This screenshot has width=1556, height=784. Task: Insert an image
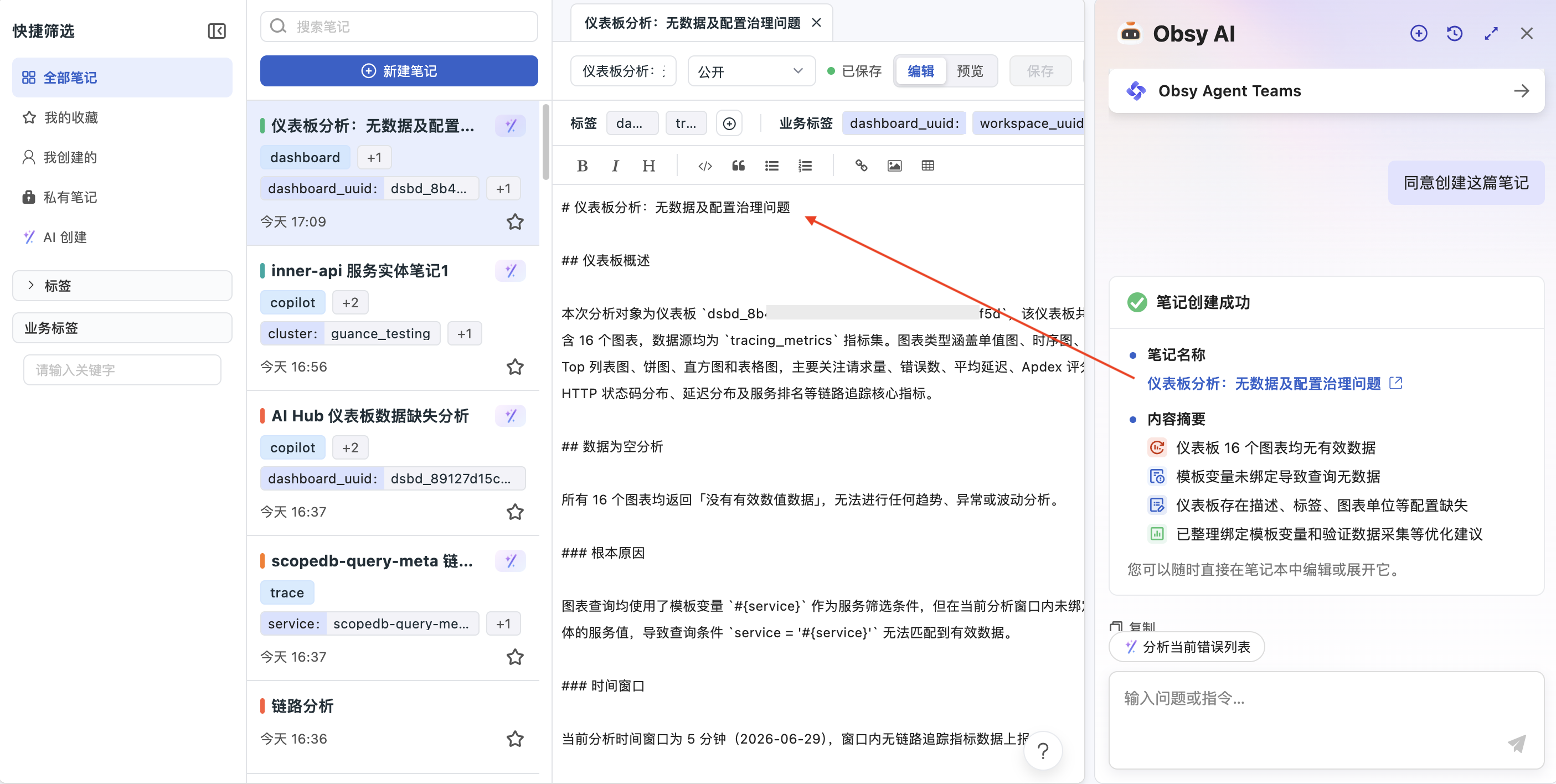click(x=895, y=166)
